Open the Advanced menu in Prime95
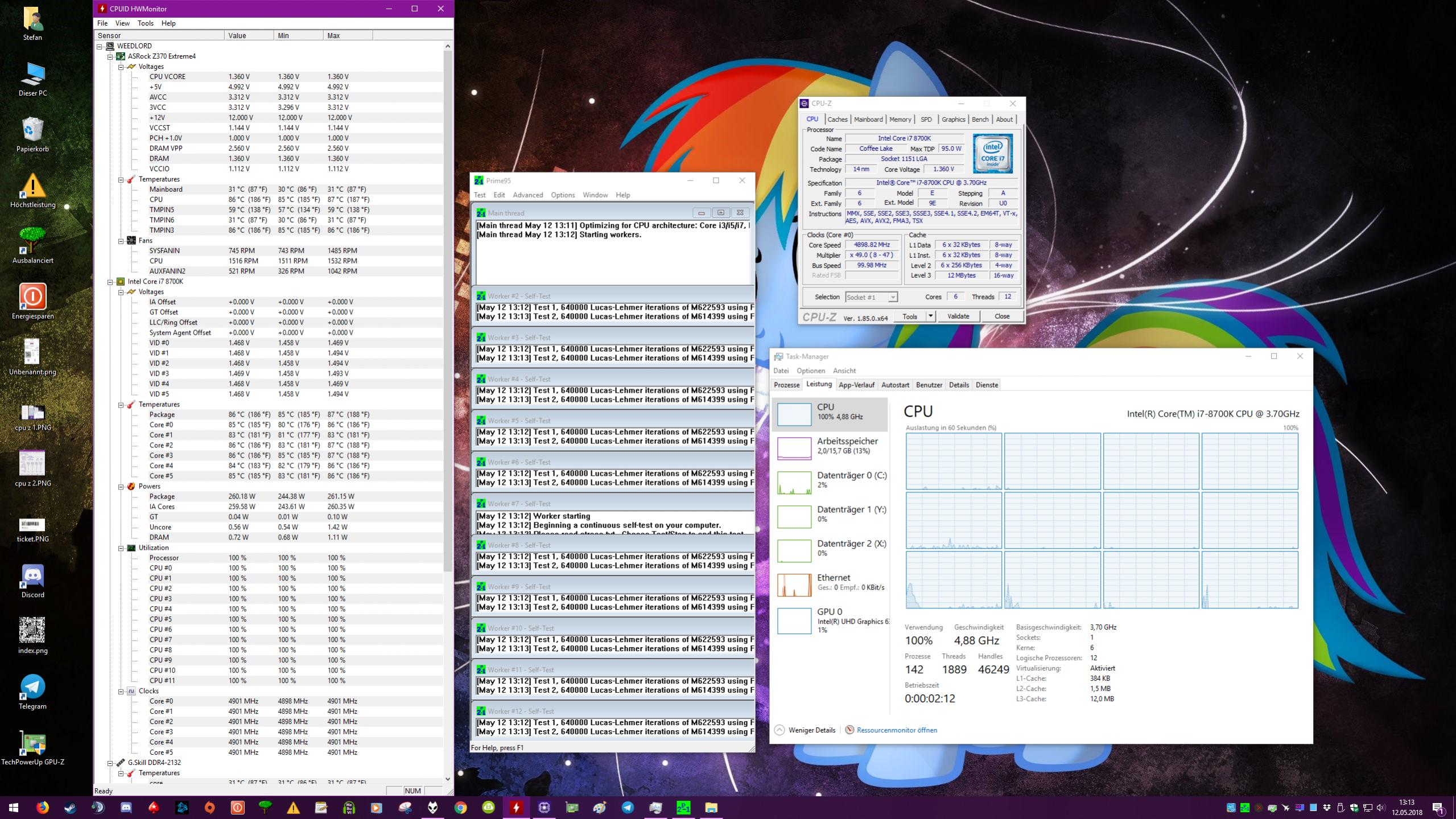Viewport: 1456px width, 819px height. (x=527, y=195)
